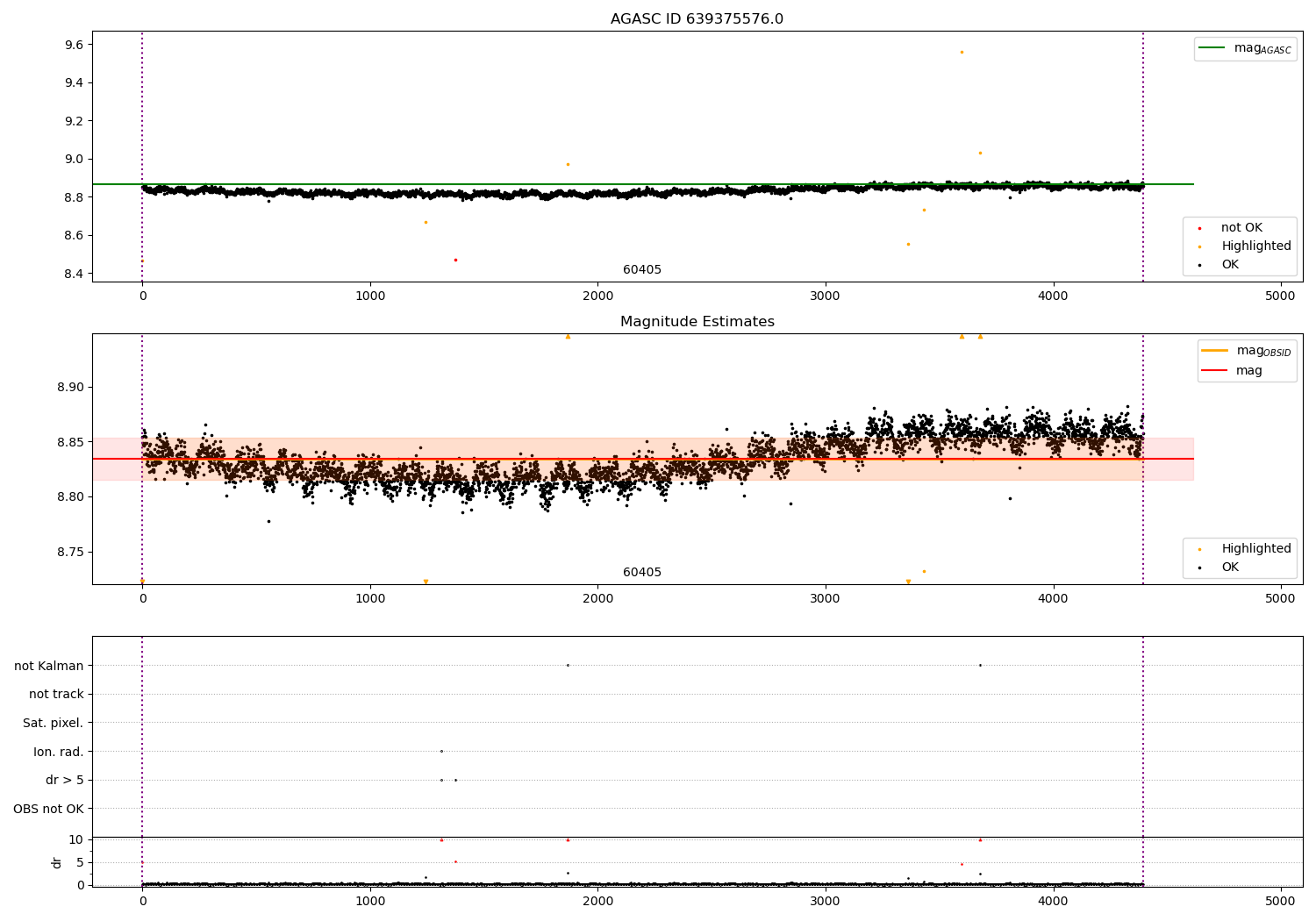The image size is (1316, 921).
Task: Click the "not track" row label
Action: click(x=56, y=695)
